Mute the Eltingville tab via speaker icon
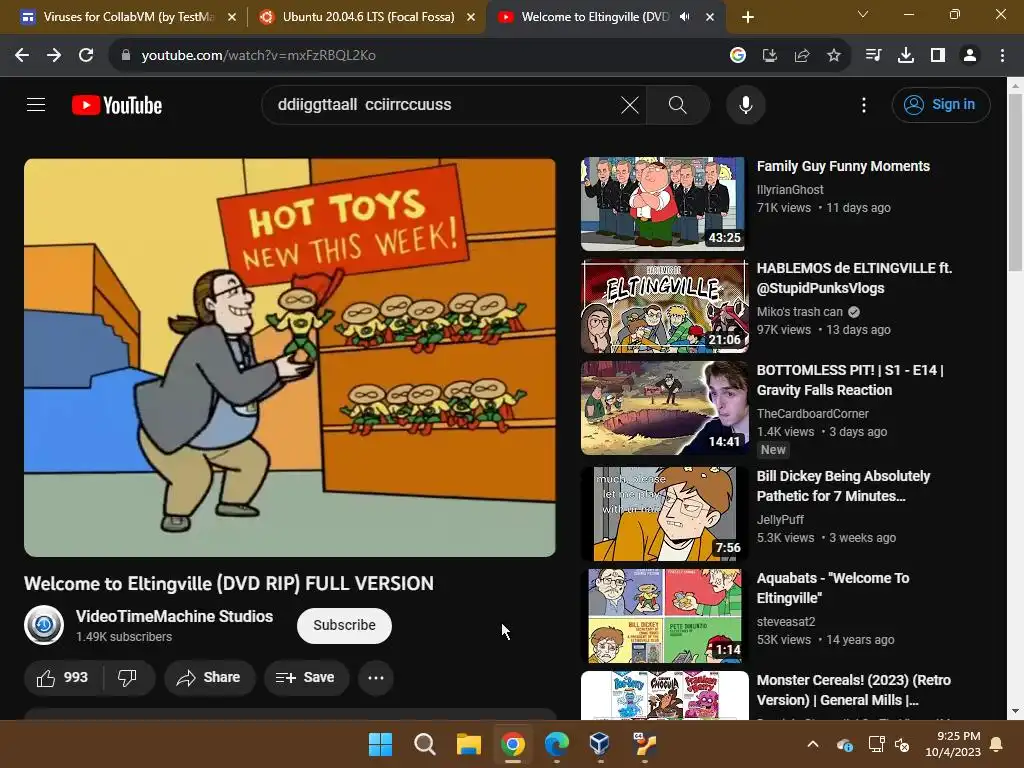The width and height of the screenshot is (1024, 768). click(x=684, y=17)
